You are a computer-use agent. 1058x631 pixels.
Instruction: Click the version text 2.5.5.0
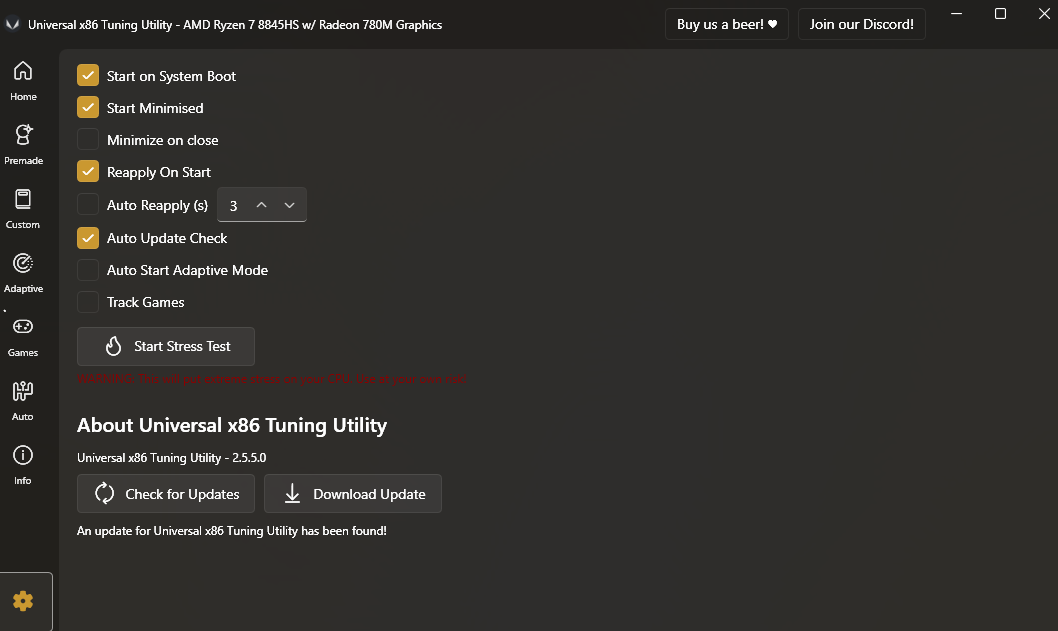point(249,458)
